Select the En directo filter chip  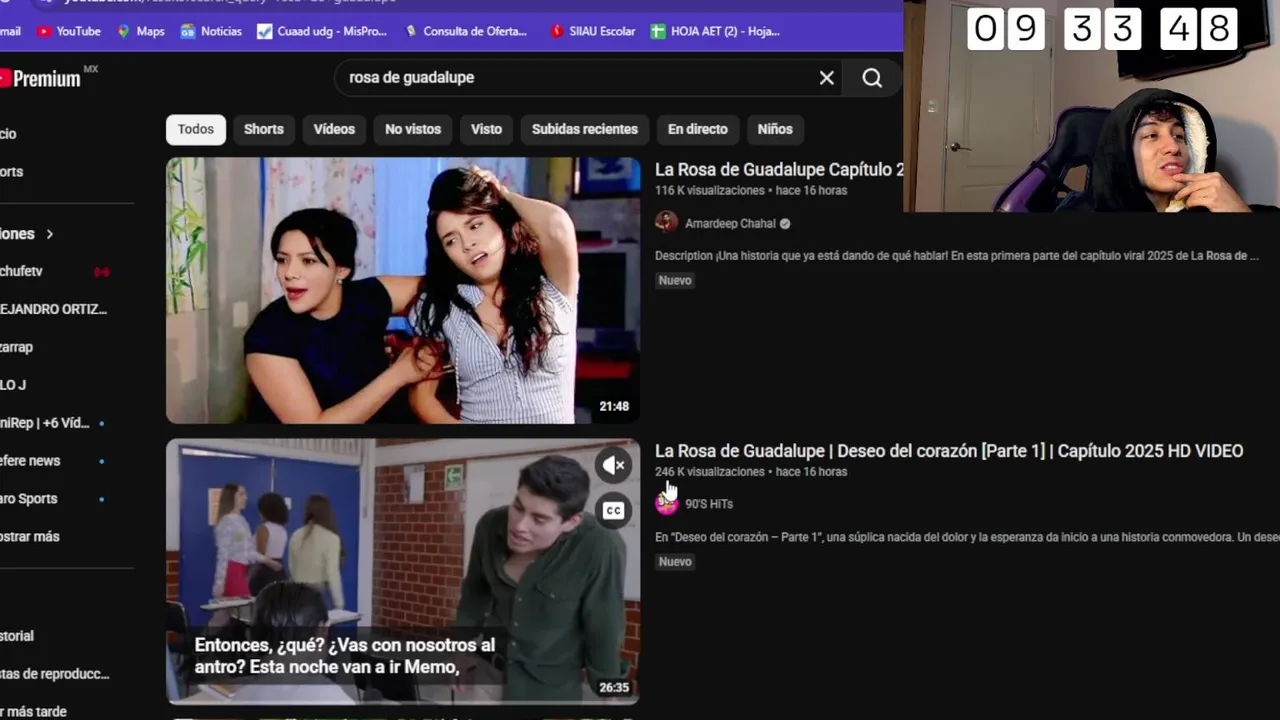(698, 129)
